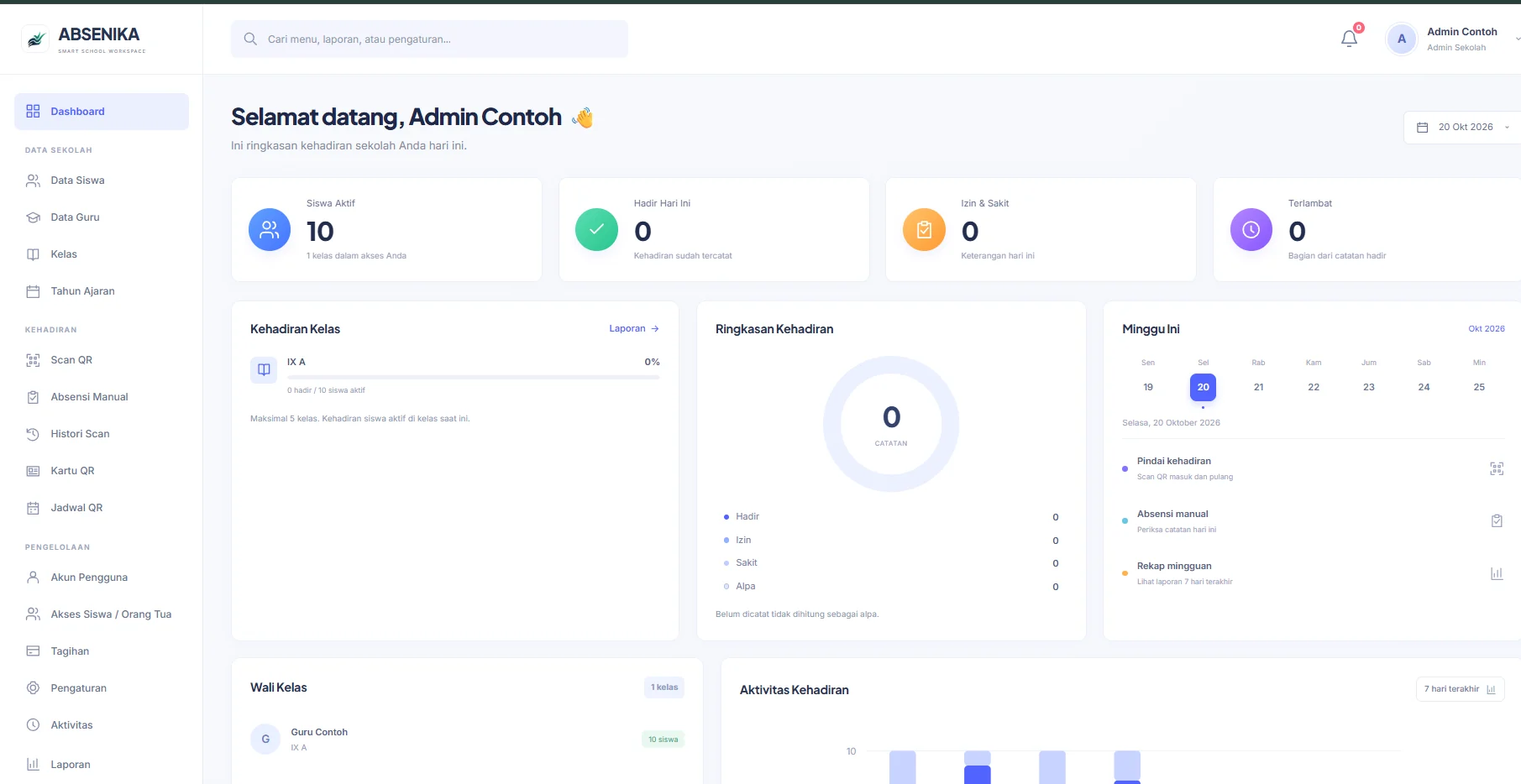Image resolution: width=1521 pixels, height=784 pixels.
Task: Select day 22 in Minggu Ini
Action: (1314, 387)
